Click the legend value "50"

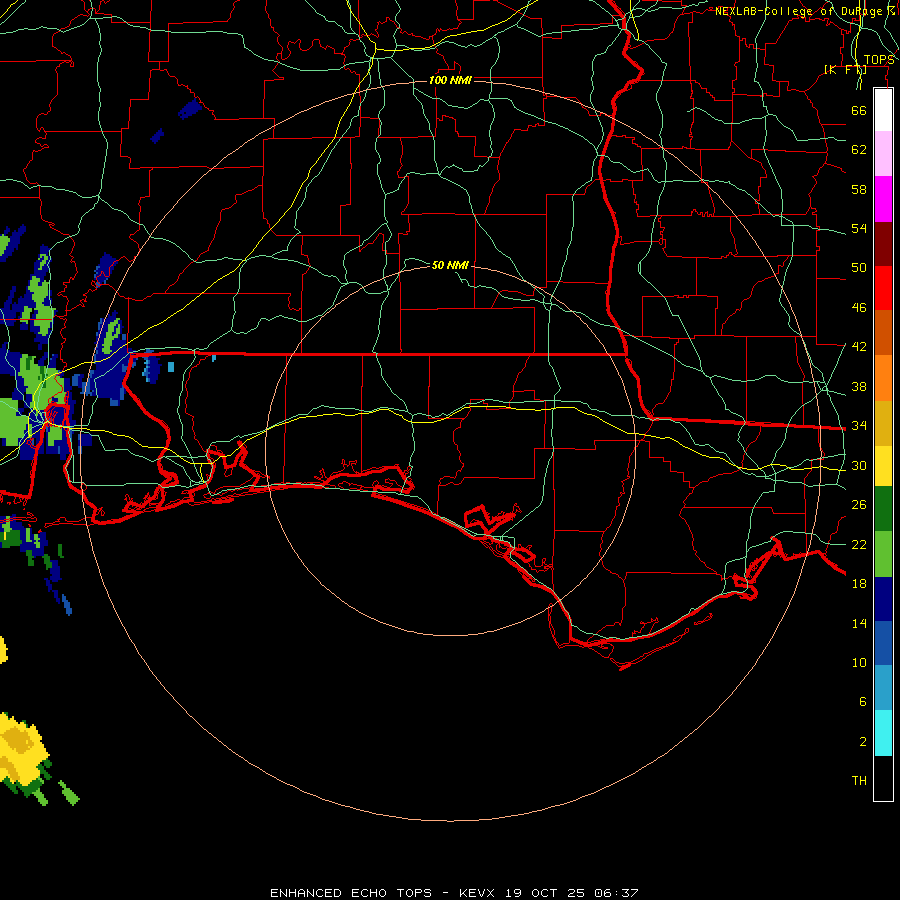point(859,267)
